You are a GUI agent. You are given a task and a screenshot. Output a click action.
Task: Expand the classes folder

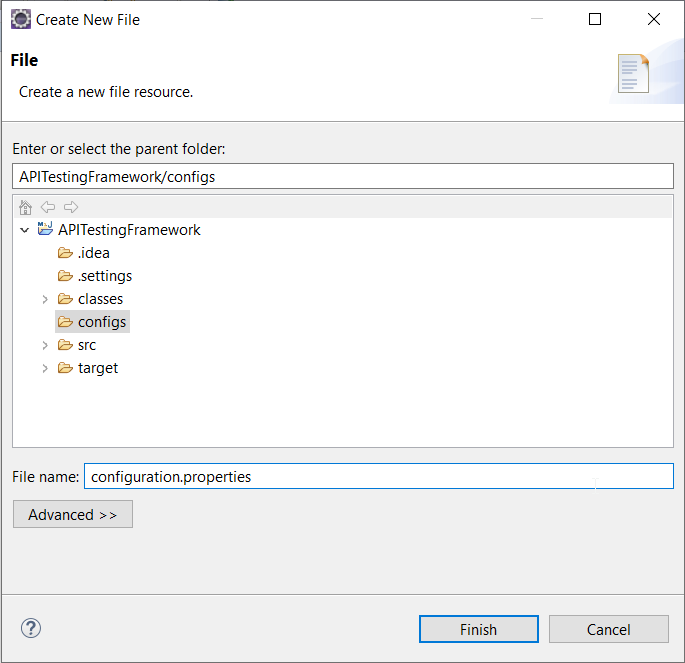pyautogui.click(x=45, y=299)
